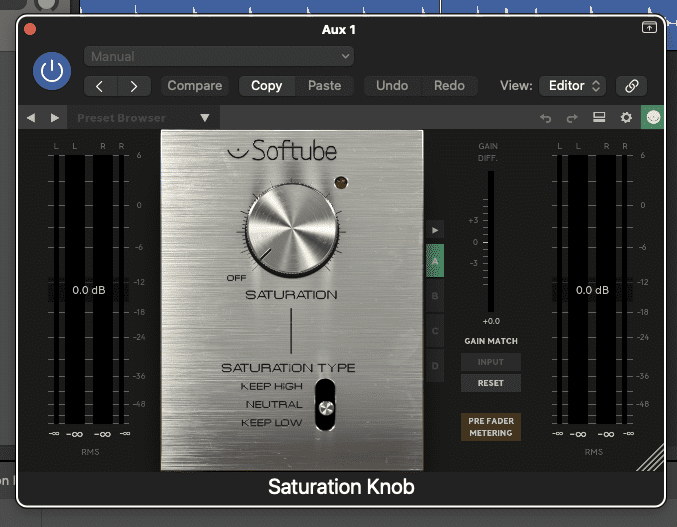This screenshot has width=677, height=527.
Task: Open the Manual preset dropdown
Action: click(219, 56)
